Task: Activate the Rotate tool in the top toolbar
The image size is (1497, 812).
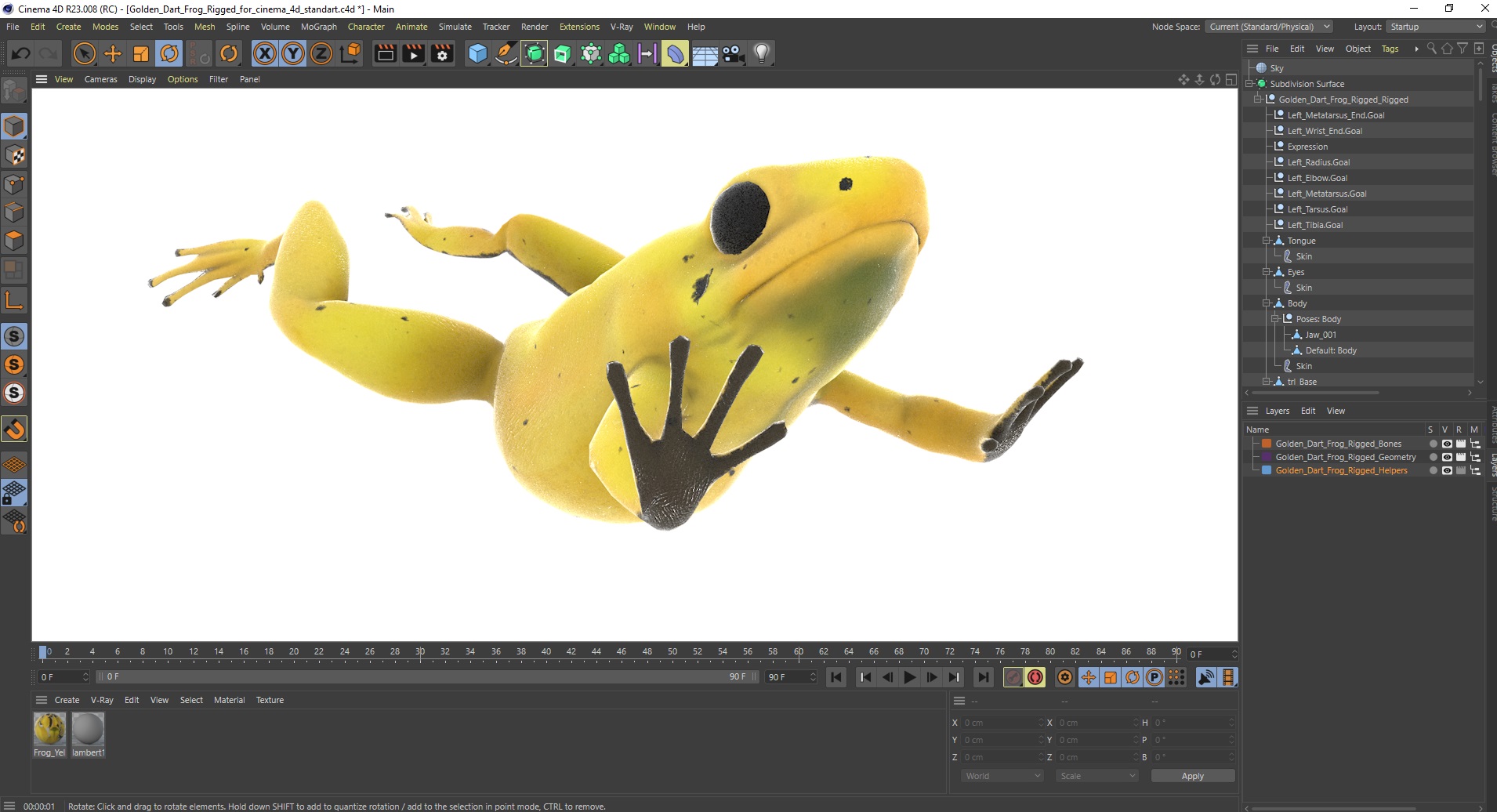Action: pyautogui.click(x=169, y=53)
